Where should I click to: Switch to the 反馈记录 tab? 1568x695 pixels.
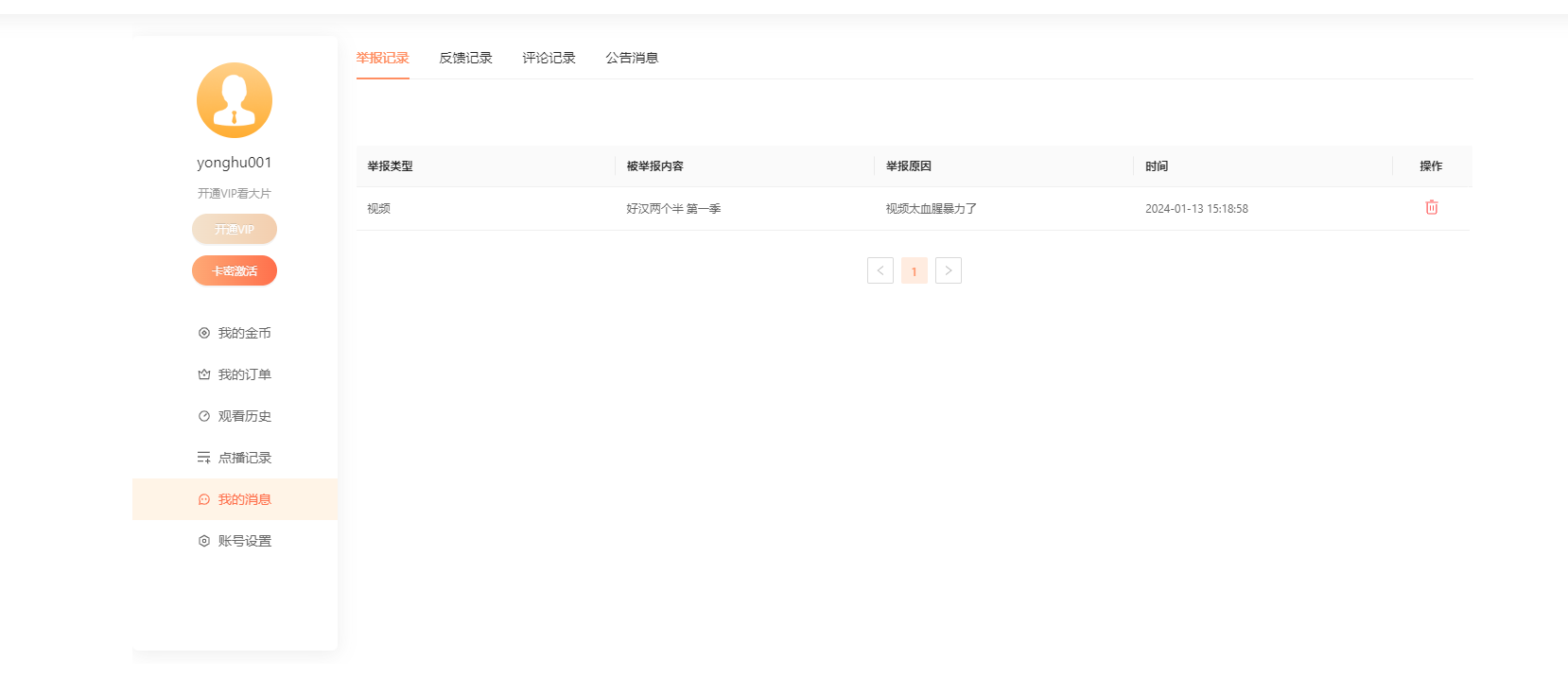pyautogui.click(x=466, y=58)
